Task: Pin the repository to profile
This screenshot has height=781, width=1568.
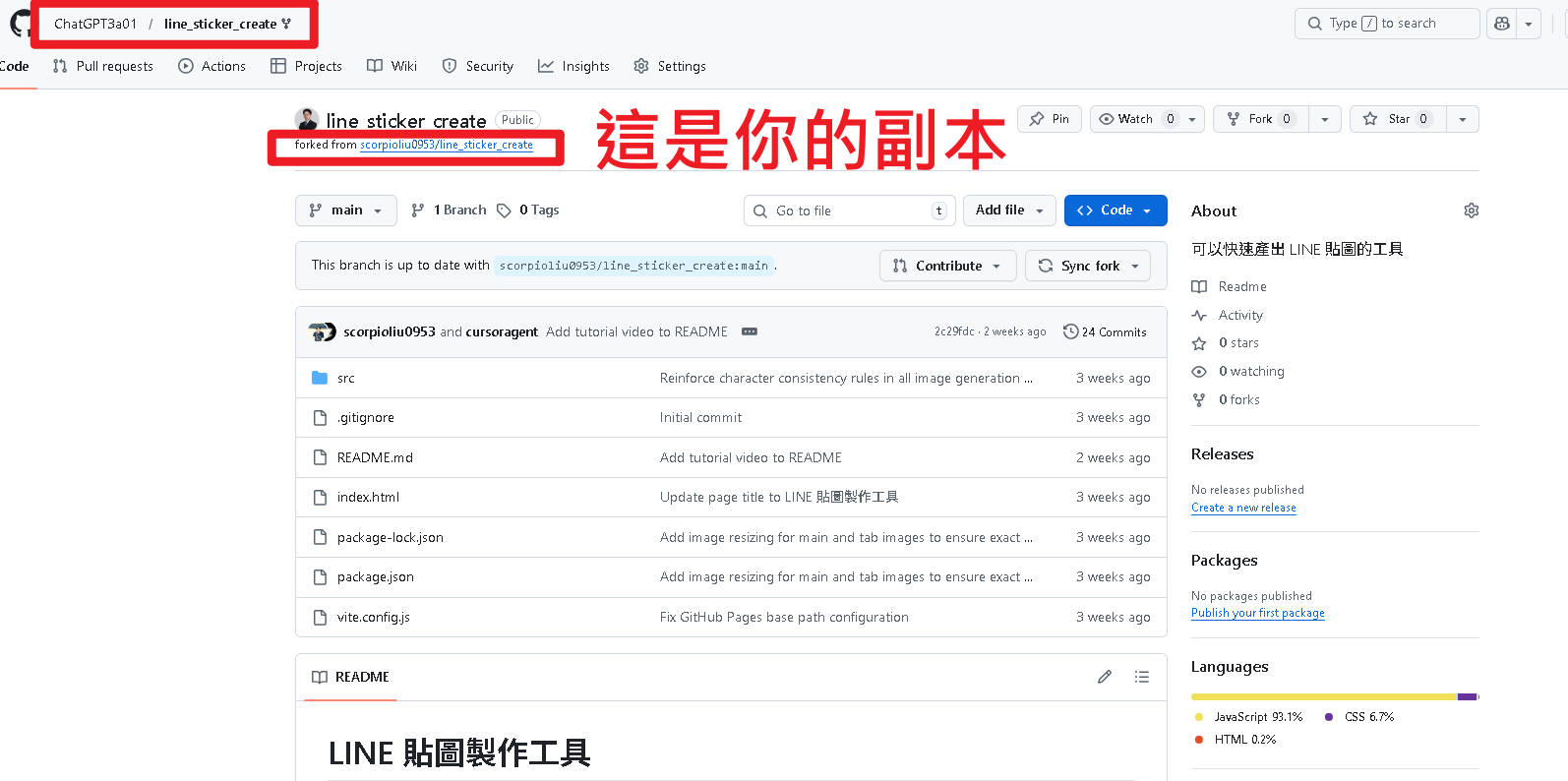Action: pyautogui.click(x=1050, y=119)
